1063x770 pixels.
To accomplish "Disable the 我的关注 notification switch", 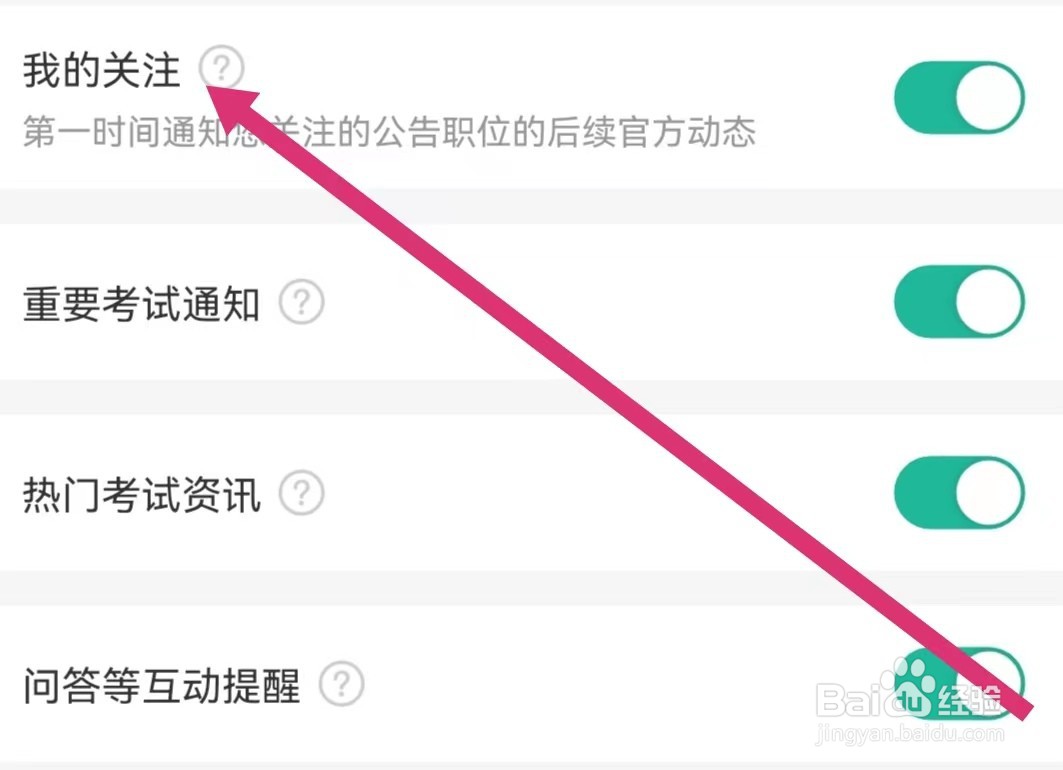I will coord(959,98).
